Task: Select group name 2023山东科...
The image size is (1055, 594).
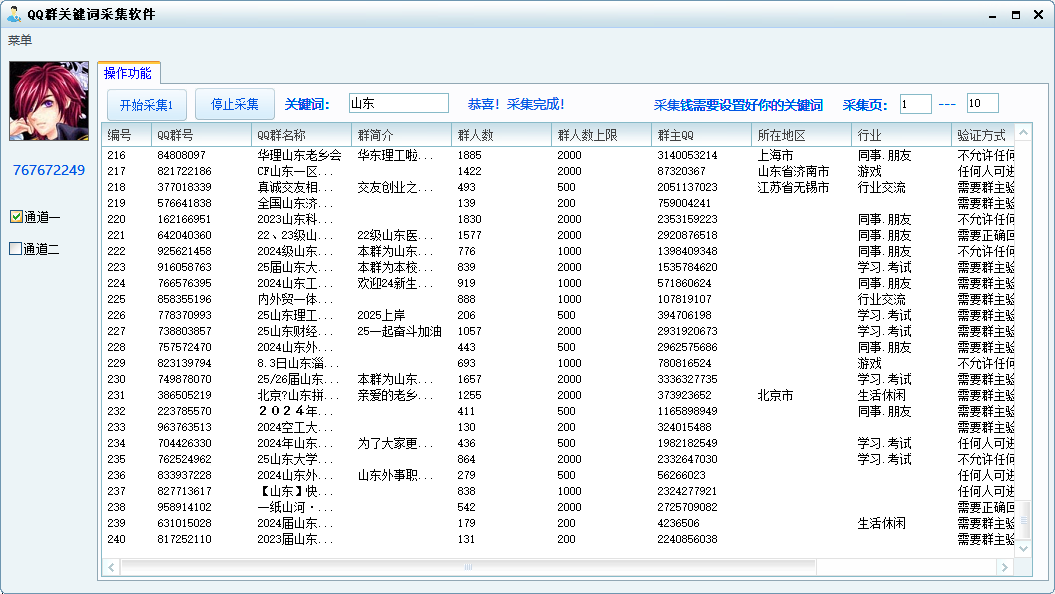Action: click(x=295, y=219)
